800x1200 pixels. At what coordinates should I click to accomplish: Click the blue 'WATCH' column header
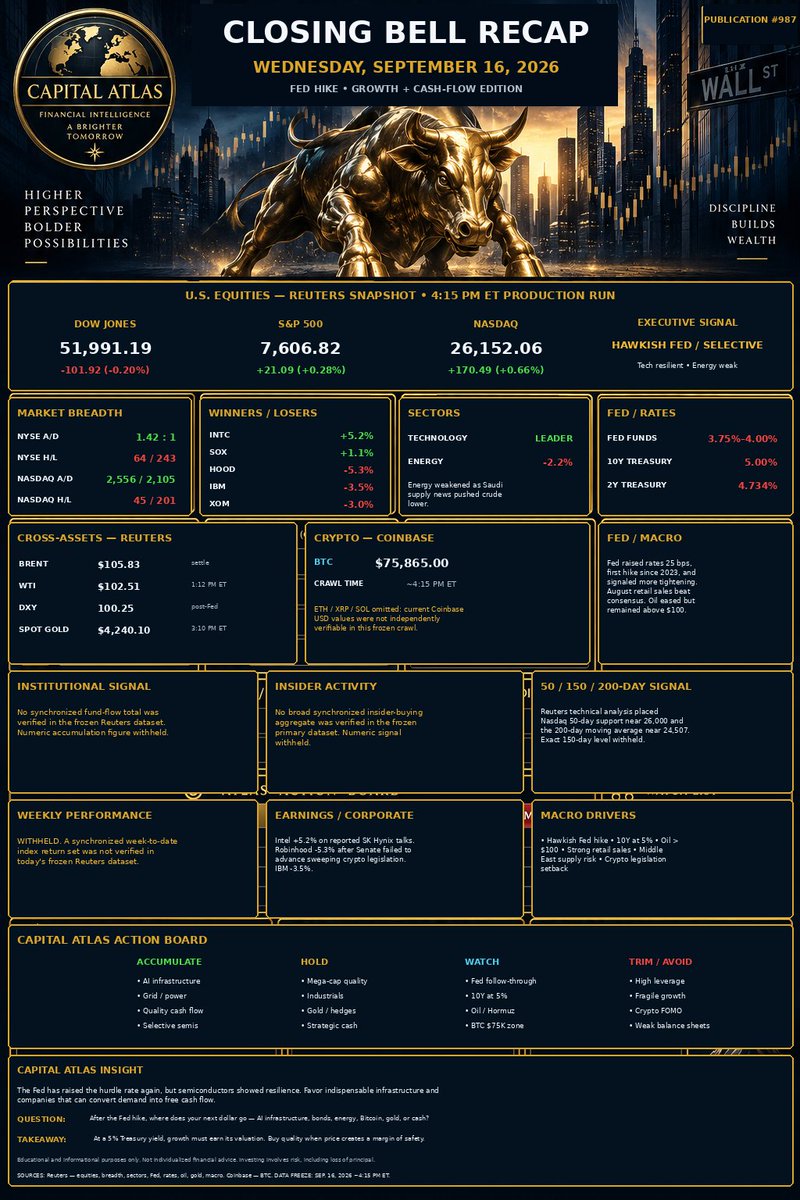pos(482,962)
